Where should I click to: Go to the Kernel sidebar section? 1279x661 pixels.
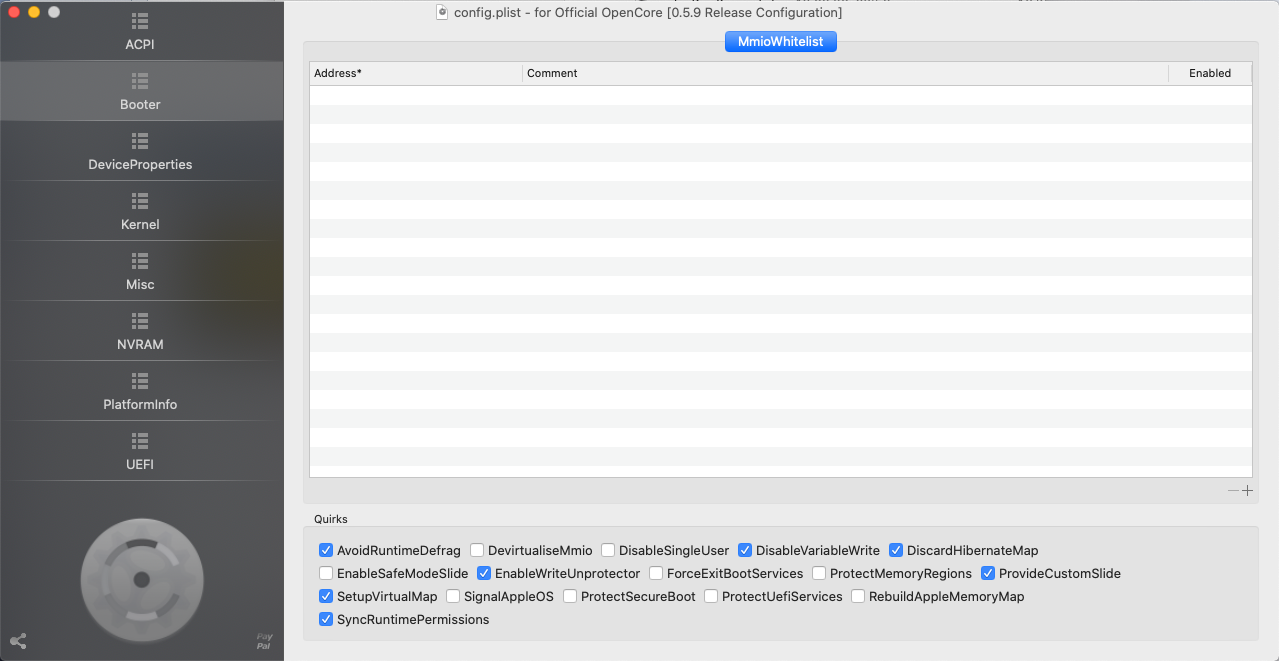[x=140, y=212]
